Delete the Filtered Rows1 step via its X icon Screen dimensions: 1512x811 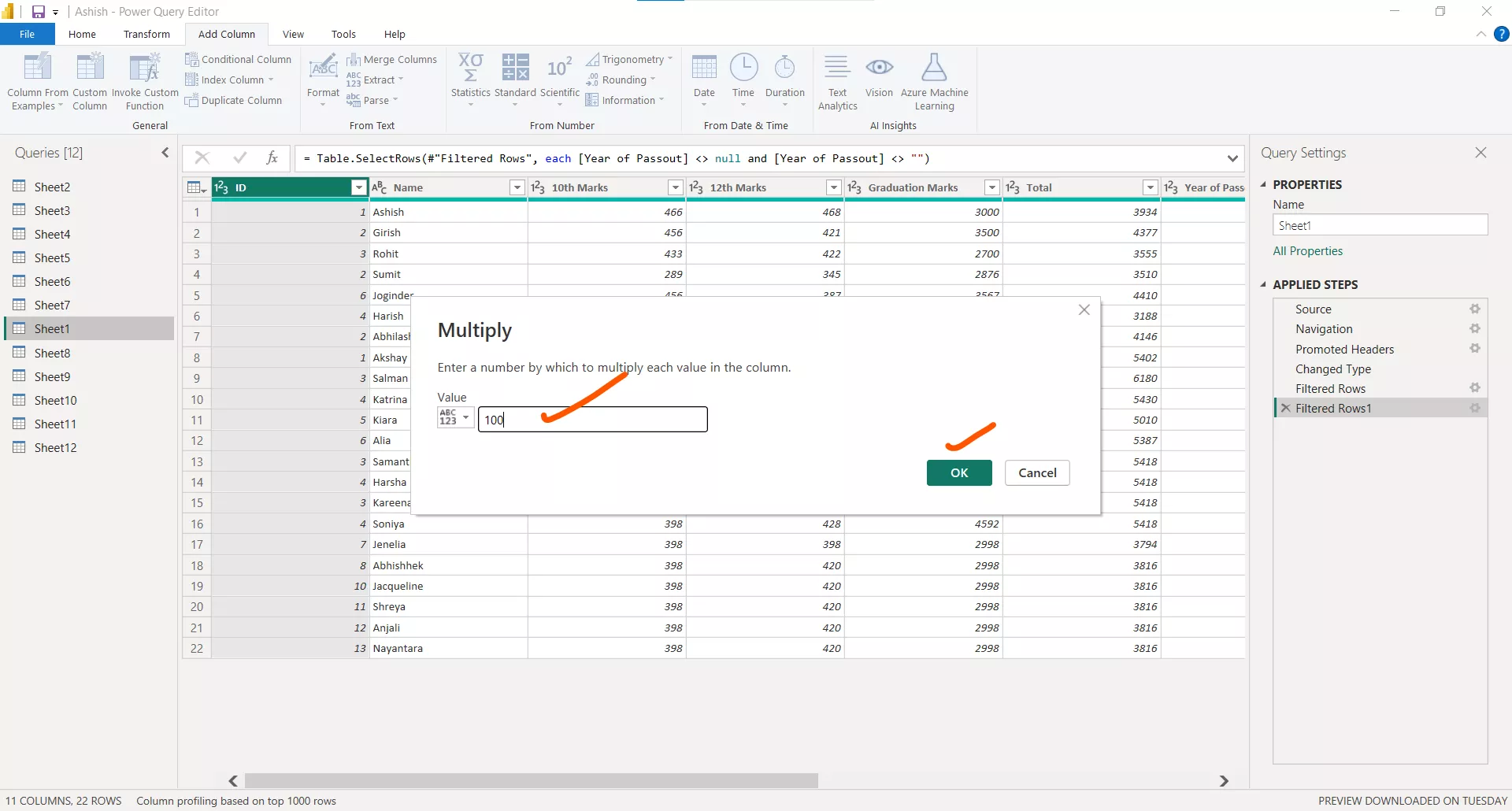point(1285,408)
